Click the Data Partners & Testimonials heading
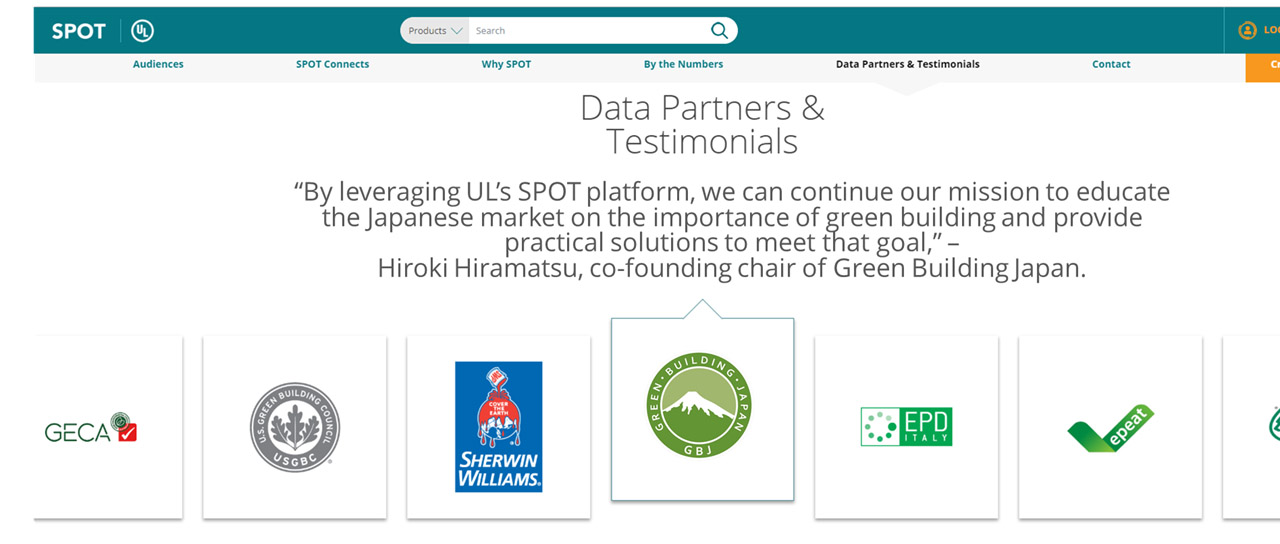 point(702,125)
